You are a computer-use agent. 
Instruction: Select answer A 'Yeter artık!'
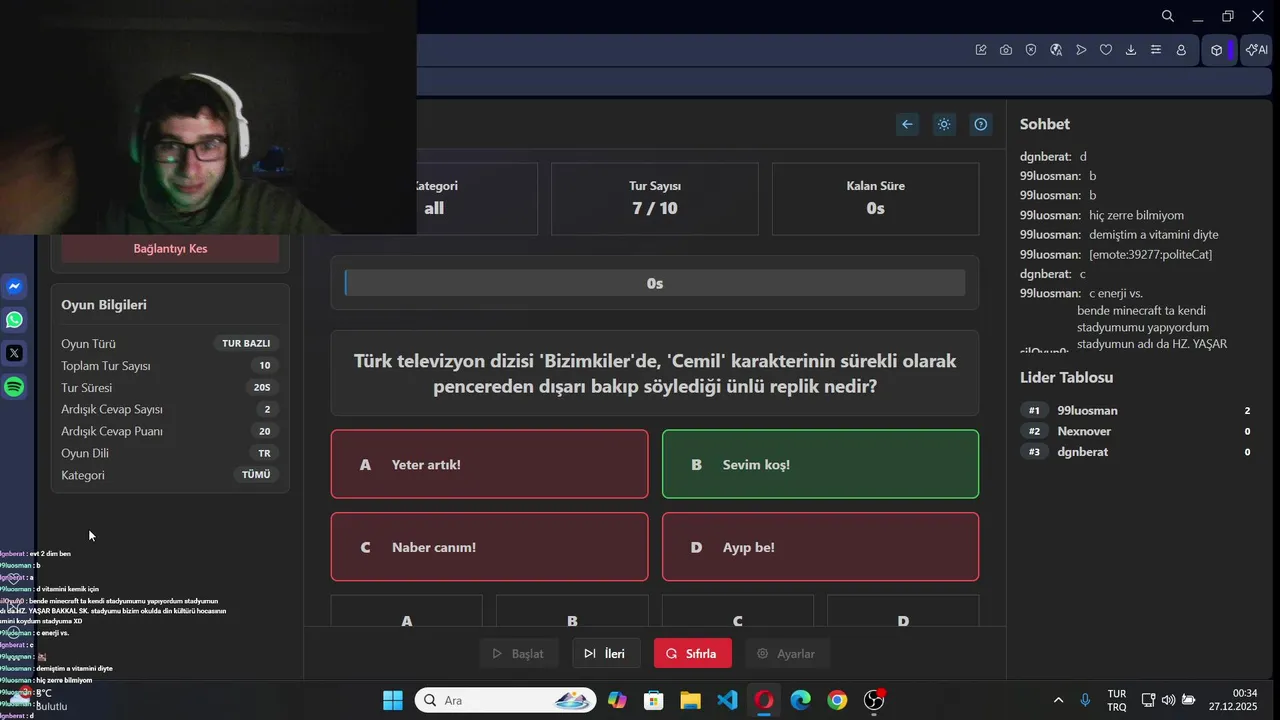[x=489, y=464]
